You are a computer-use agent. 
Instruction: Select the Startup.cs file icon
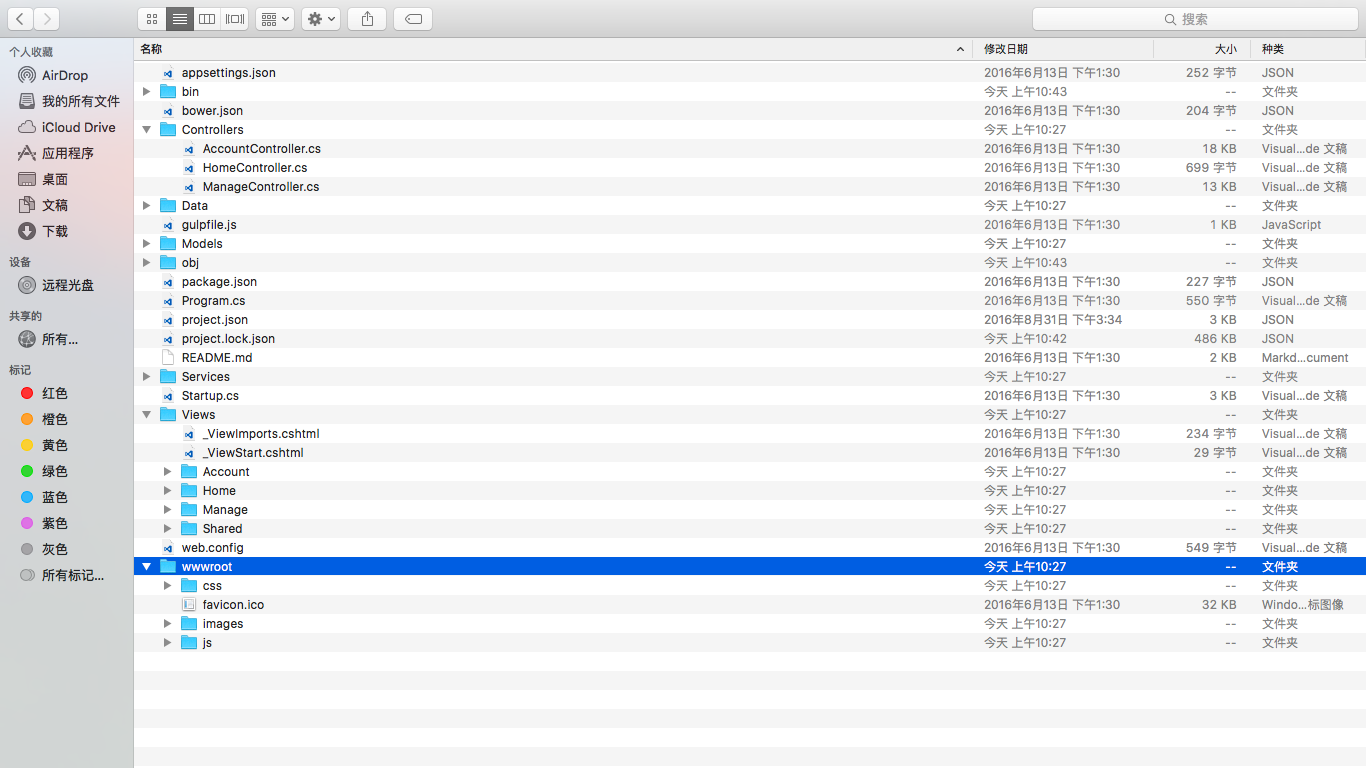pos(168,395)
